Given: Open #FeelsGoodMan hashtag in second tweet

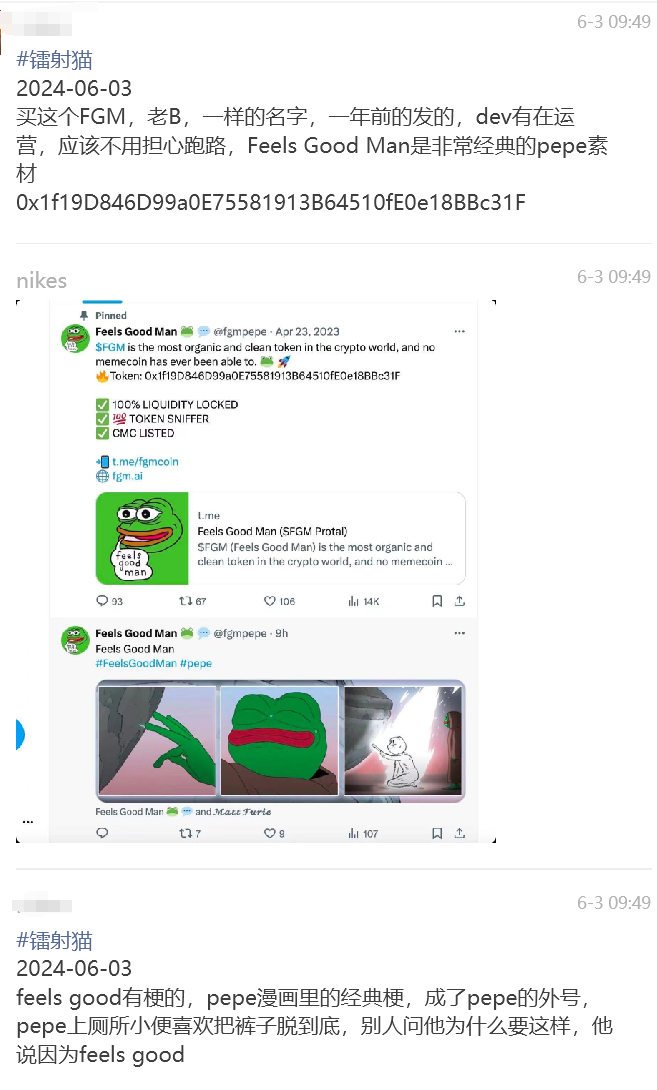Looking at the screenshot, I should pyautogui.click(x=136, y=663).
